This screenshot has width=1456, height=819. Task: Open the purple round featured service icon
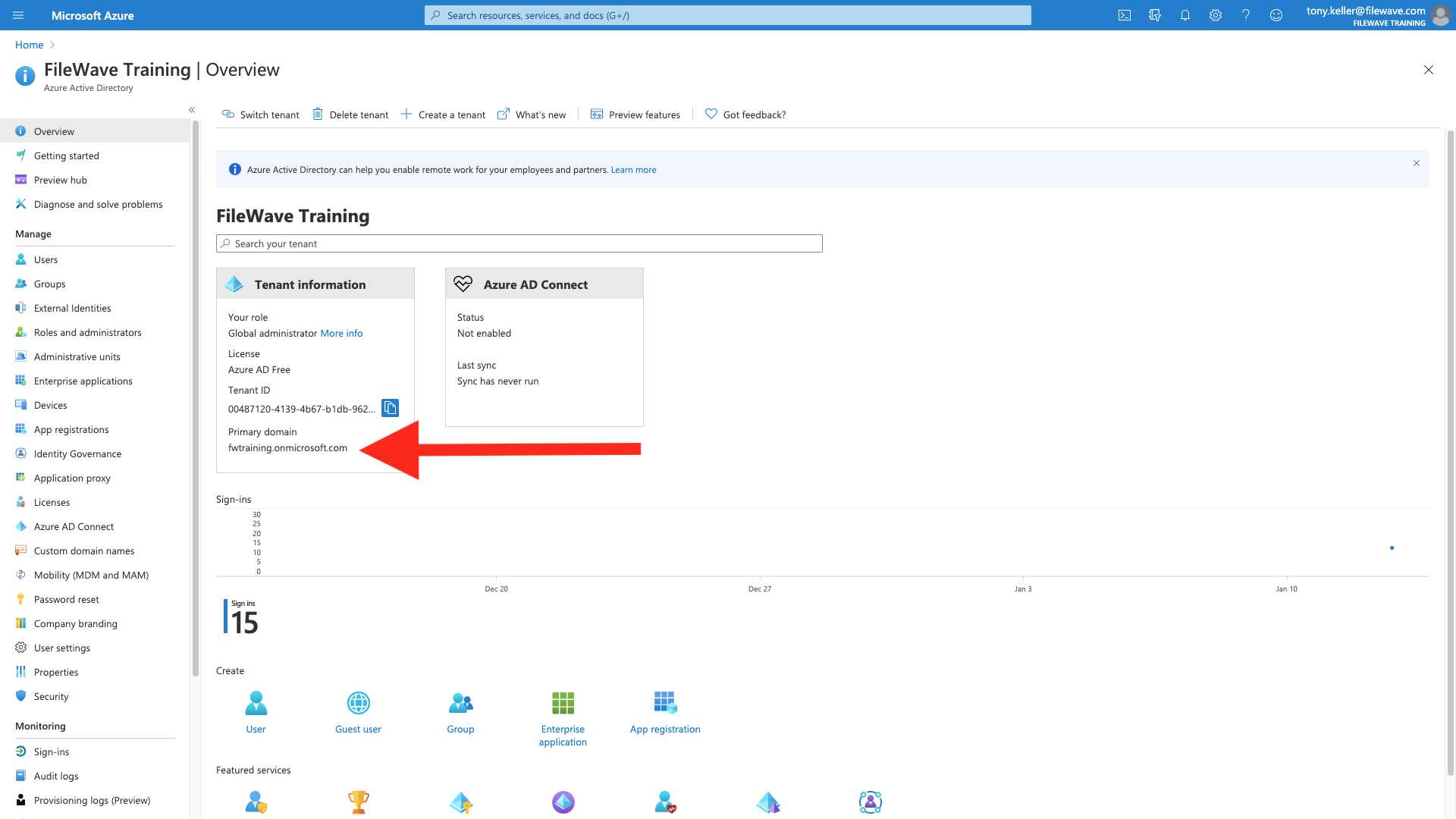pyautogui.click(x=563, y=802)
